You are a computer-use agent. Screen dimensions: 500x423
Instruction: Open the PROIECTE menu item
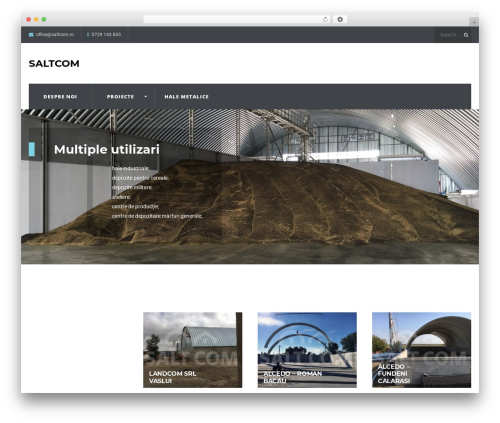point(120,97)
